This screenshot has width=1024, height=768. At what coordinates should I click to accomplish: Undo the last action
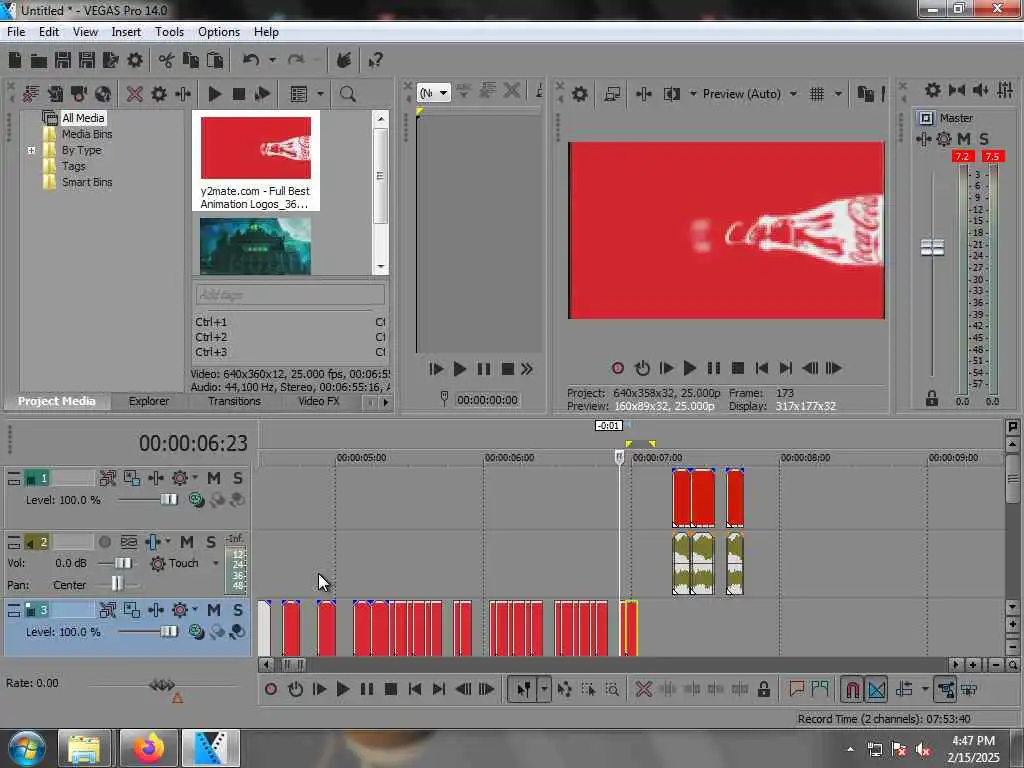pos(251,61)
